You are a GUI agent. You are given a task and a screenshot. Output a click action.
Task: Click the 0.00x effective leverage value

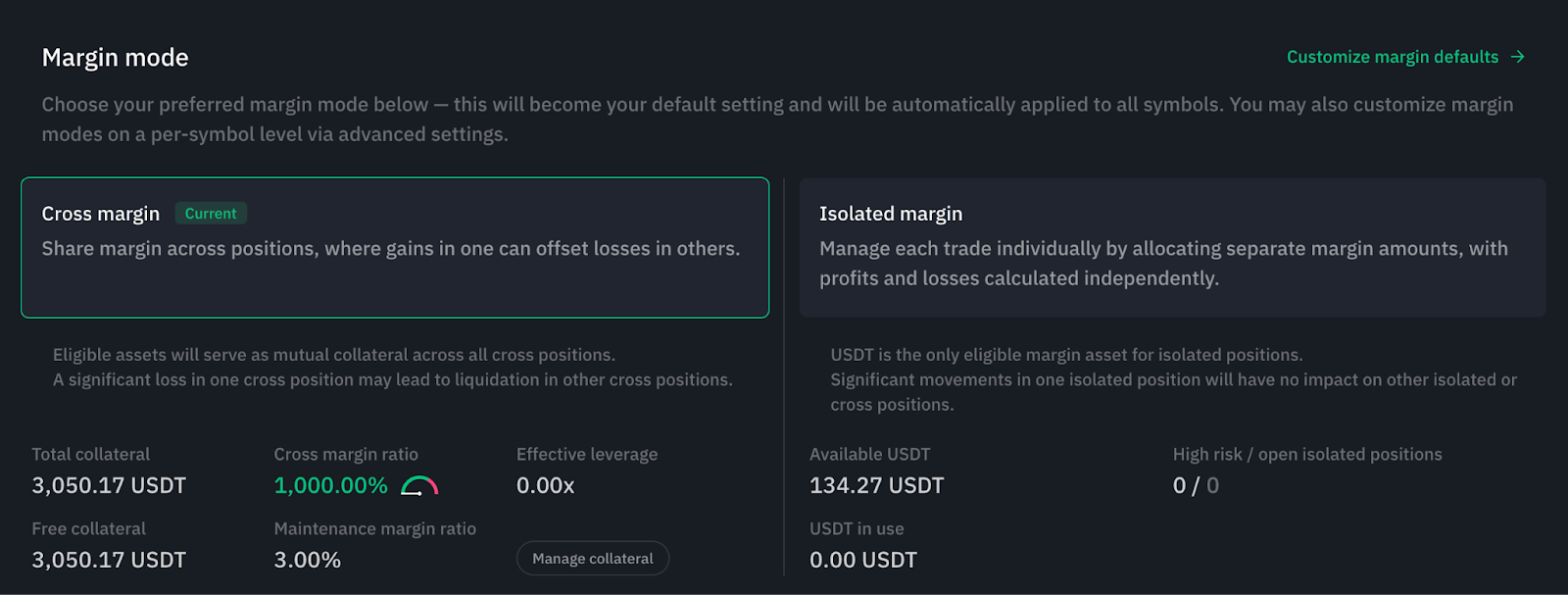pyautogui.click(x=545, y=485)
